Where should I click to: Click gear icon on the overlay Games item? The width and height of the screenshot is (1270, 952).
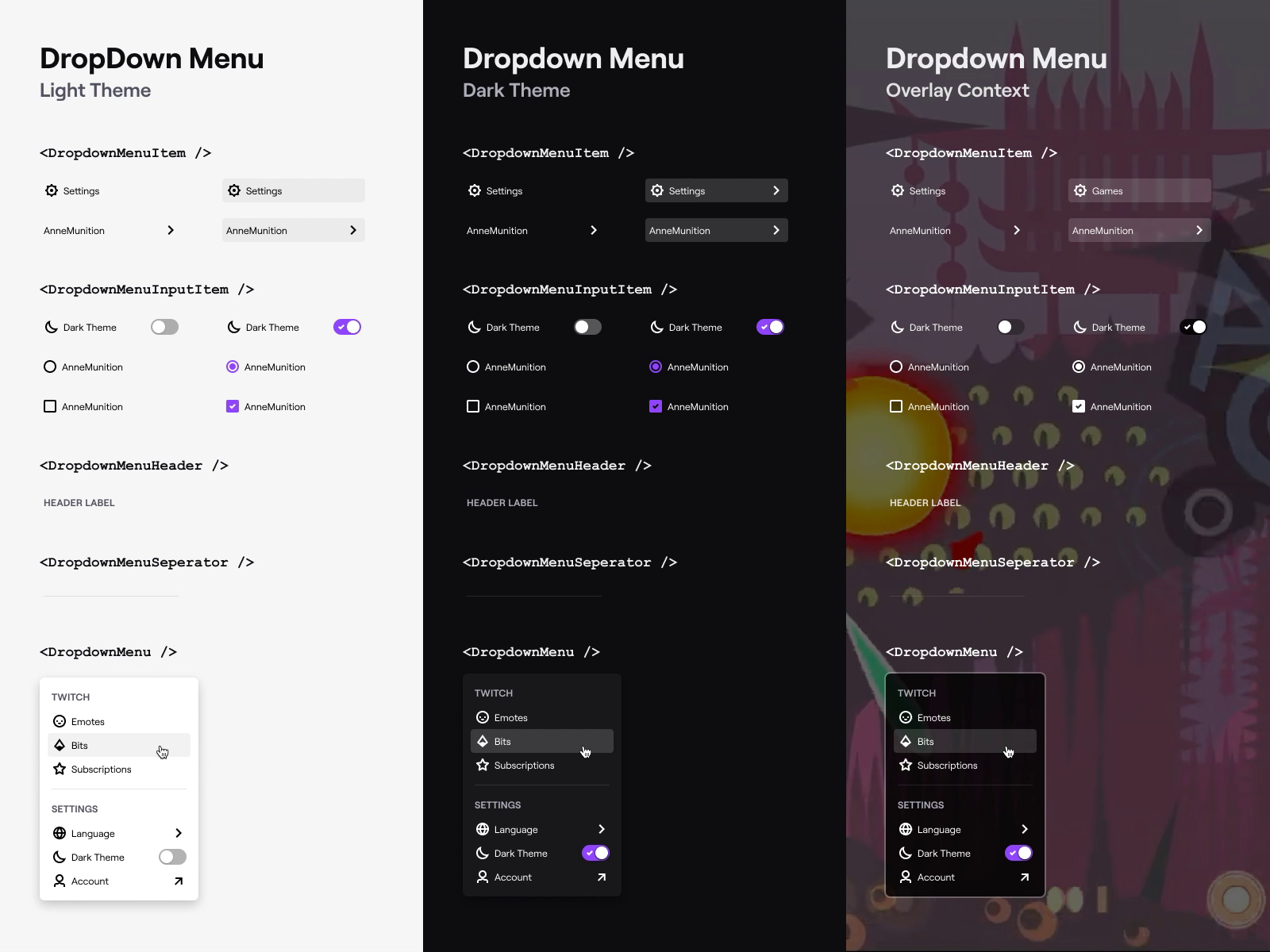[x=1080, y=191]
